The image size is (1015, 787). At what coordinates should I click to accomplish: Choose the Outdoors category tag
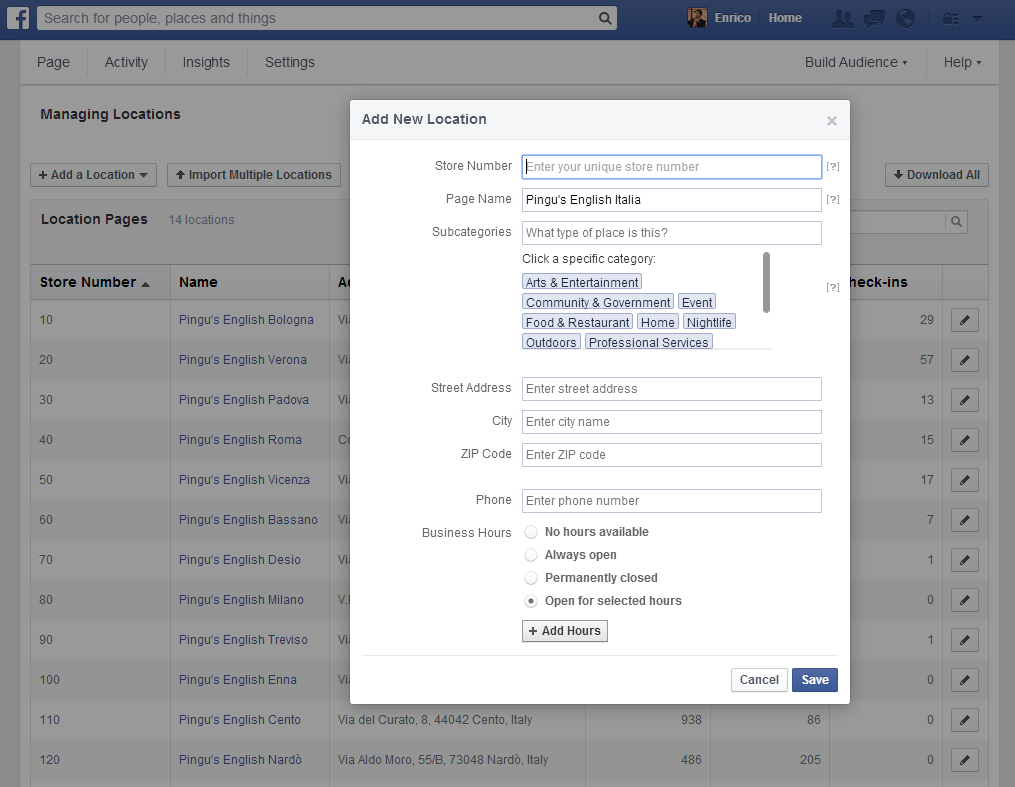point(551,342)
